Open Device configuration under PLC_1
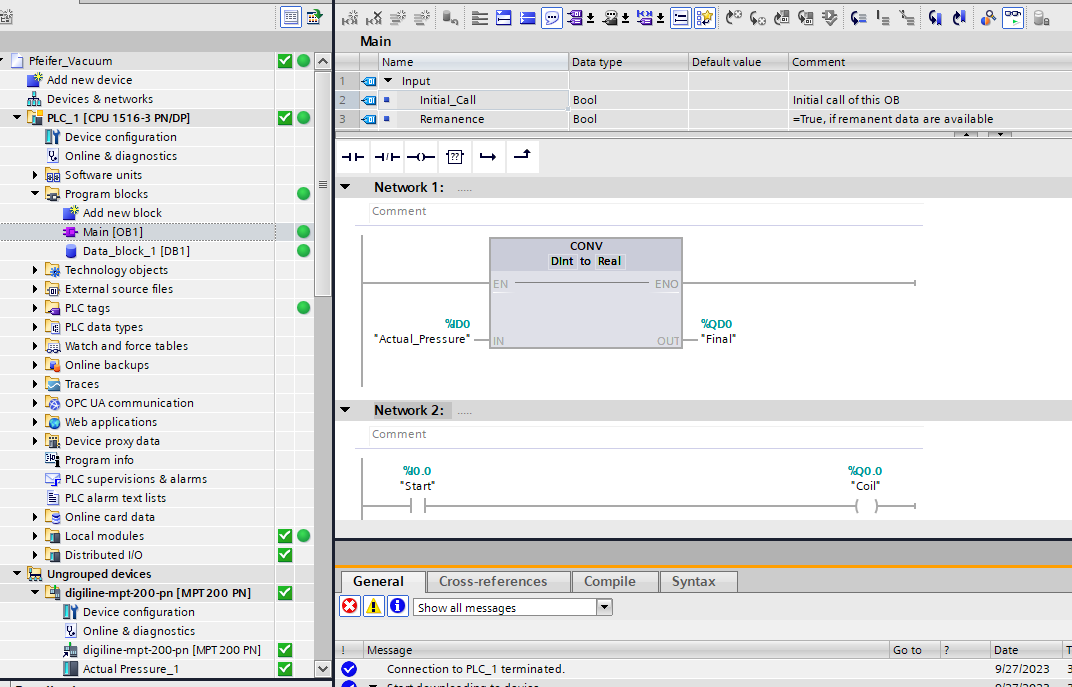This screenshot has width=1072, height=687. click(120, 137)
